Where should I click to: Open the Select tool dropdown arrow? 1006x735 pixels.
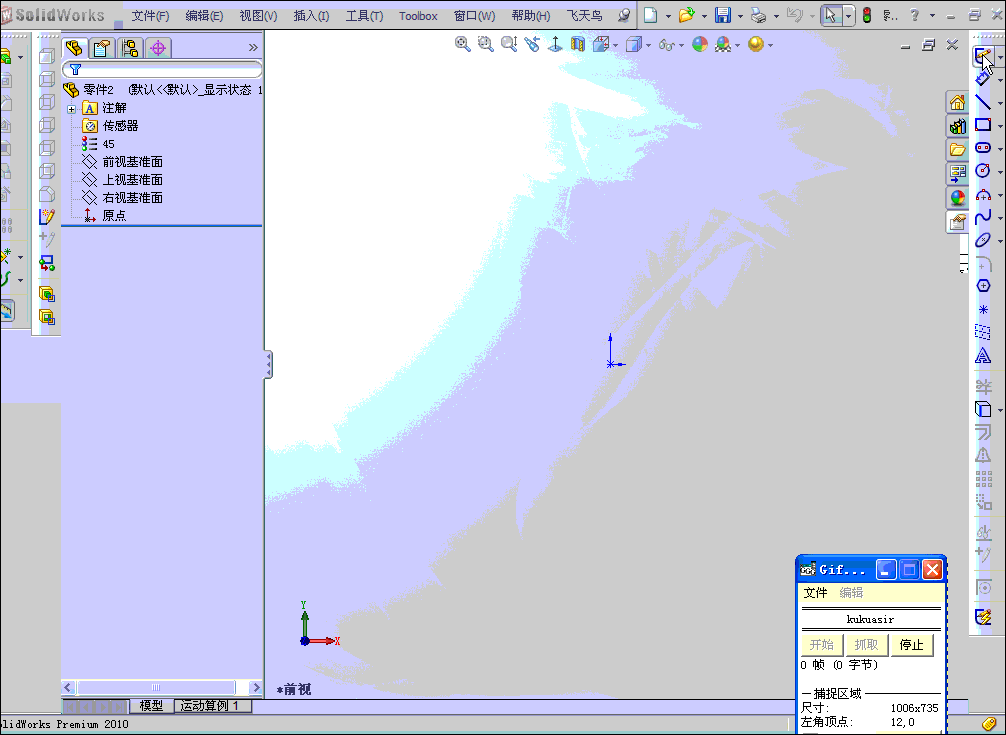(x=849, y=15)
